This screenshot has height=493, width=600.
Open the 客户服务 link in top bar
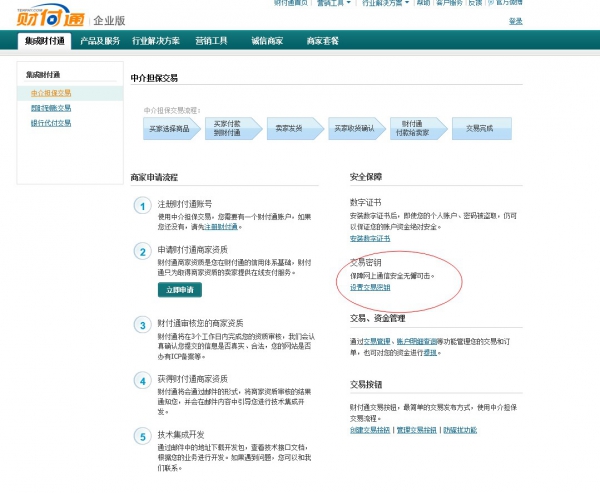450,3
